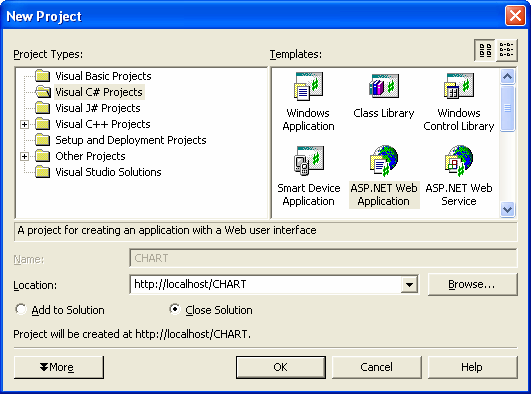Switch templates to small icons list view
This screenshot has height=394, width=531.
point(507,50)
